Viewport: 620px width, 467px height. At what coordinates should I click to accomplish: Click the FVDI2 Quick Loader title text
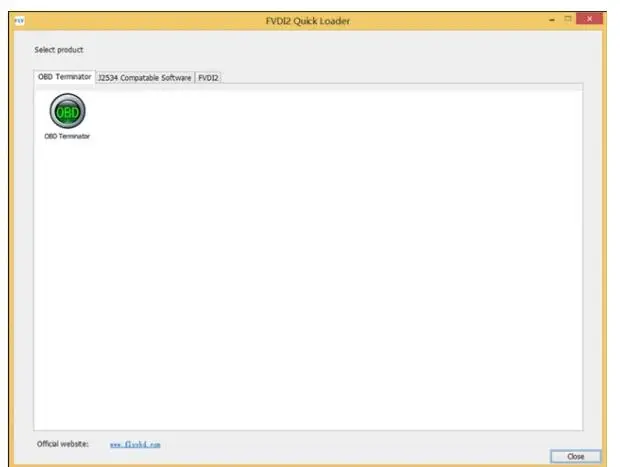coord(308,21)
